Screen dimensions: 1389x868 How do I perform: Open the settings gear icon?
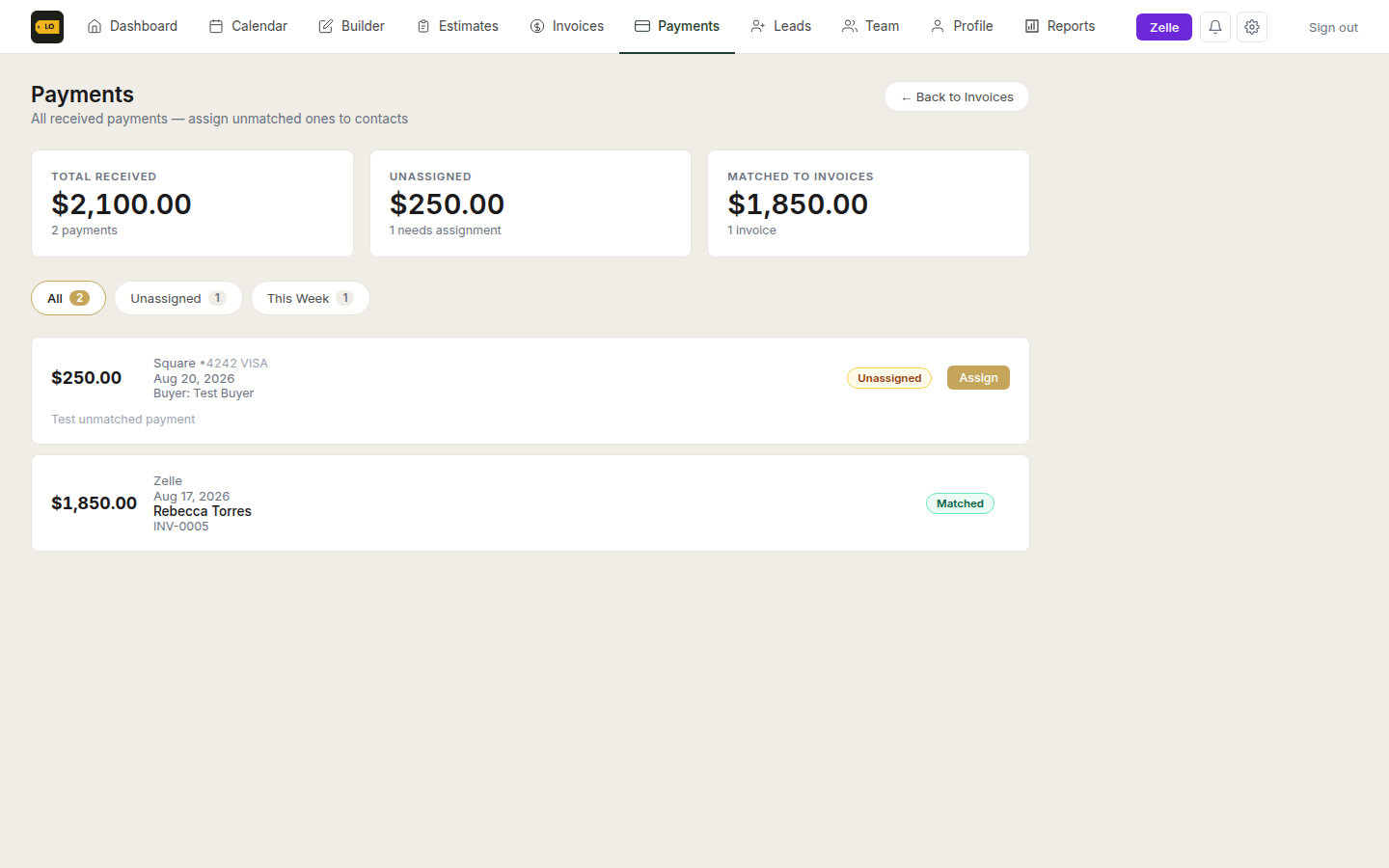[1252, 27]
